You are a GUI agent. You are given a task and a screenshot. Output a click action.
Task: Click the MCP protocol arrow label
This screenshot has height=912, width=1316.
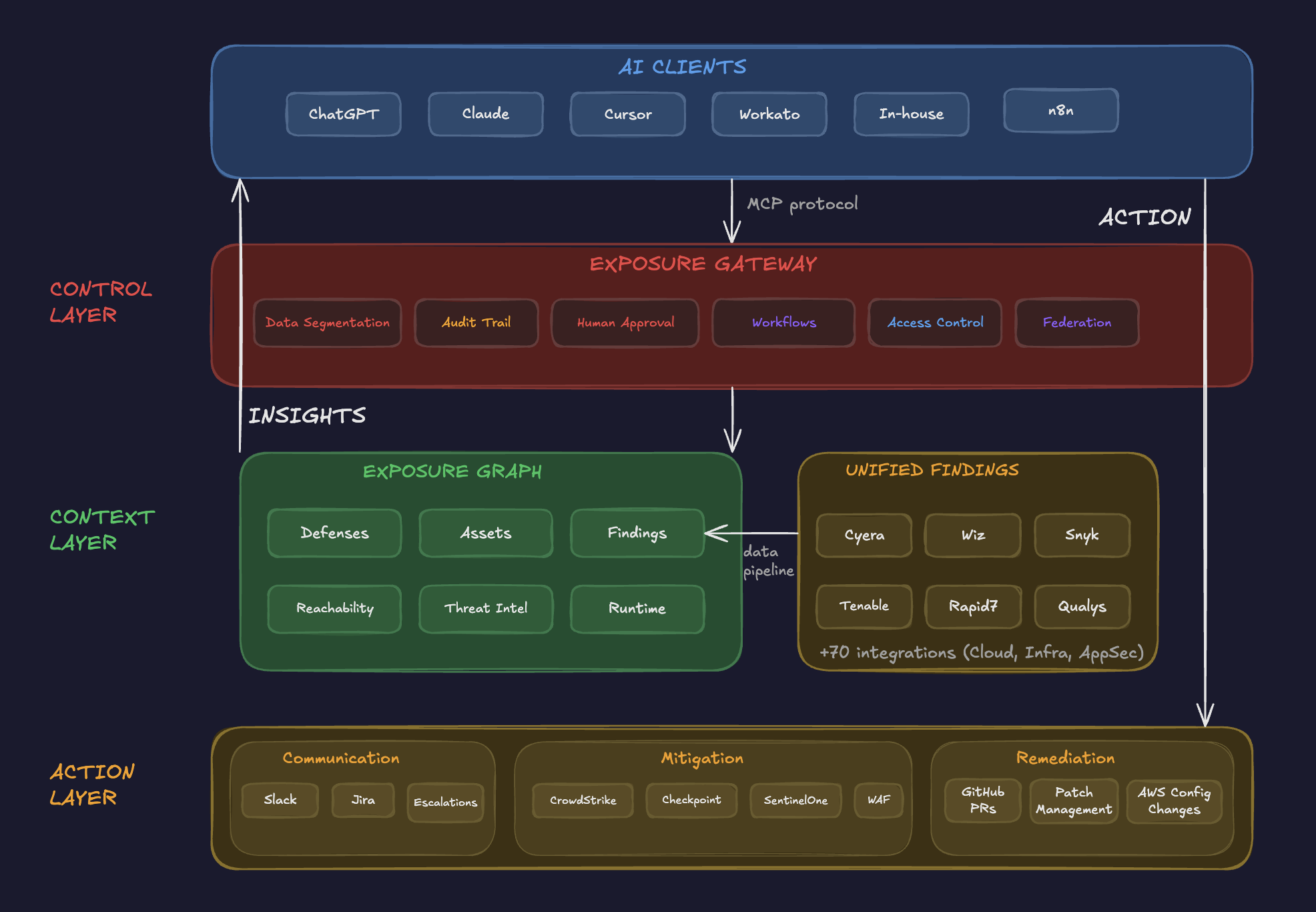802,204
